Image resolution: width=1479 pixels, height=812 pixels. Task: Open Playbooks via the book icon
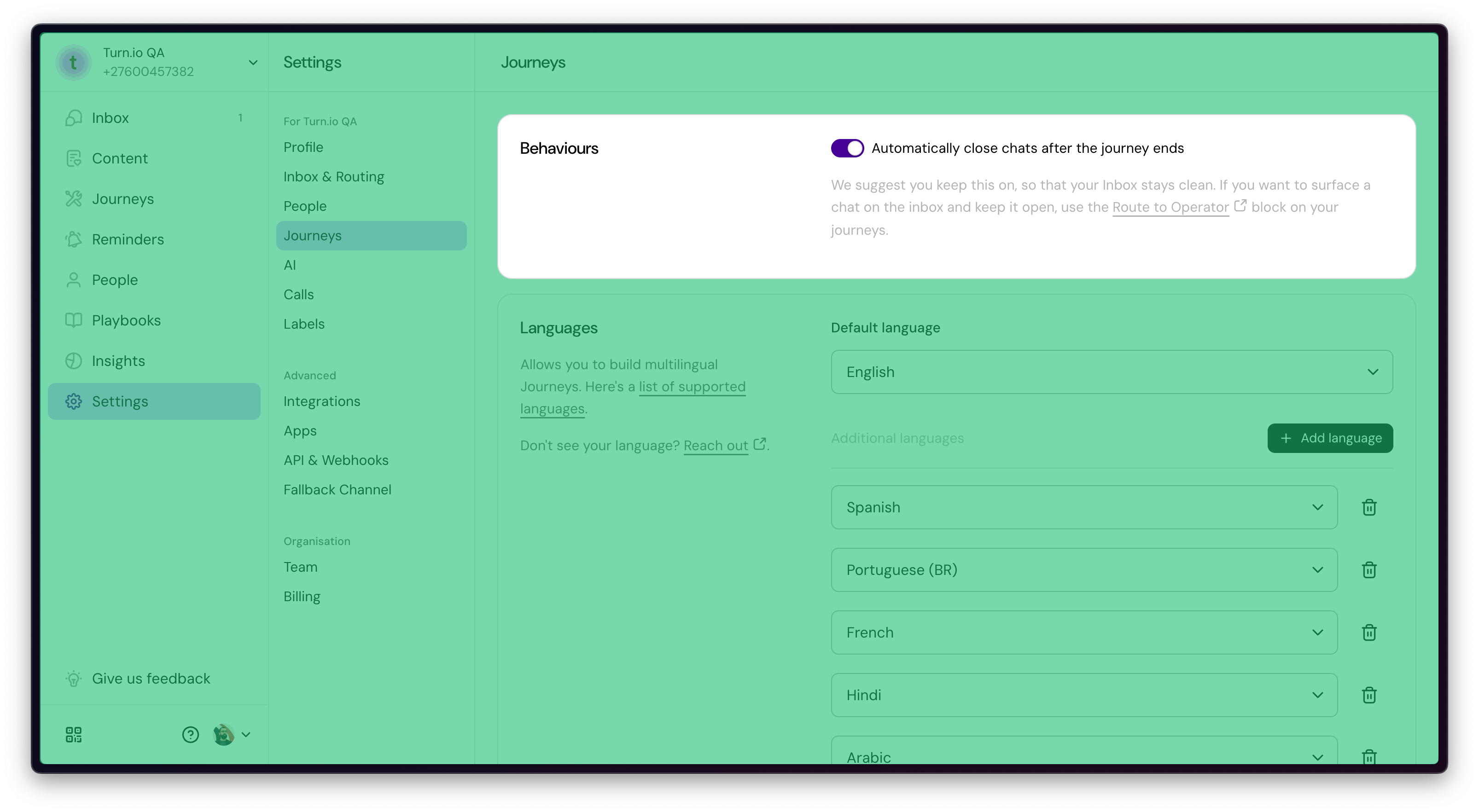tap(74, 320)
